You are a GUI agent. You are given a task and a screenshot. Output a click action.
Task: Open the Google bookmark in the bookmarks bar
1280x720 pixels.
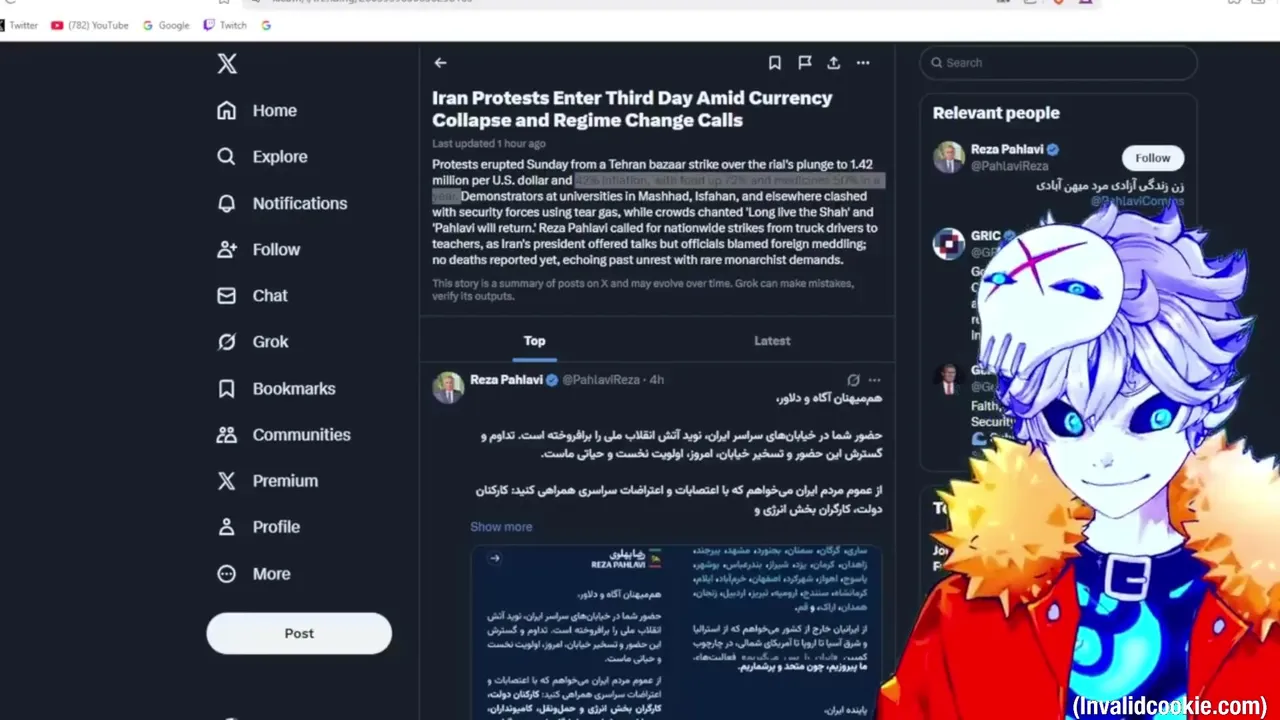click(x=166, y=25)
